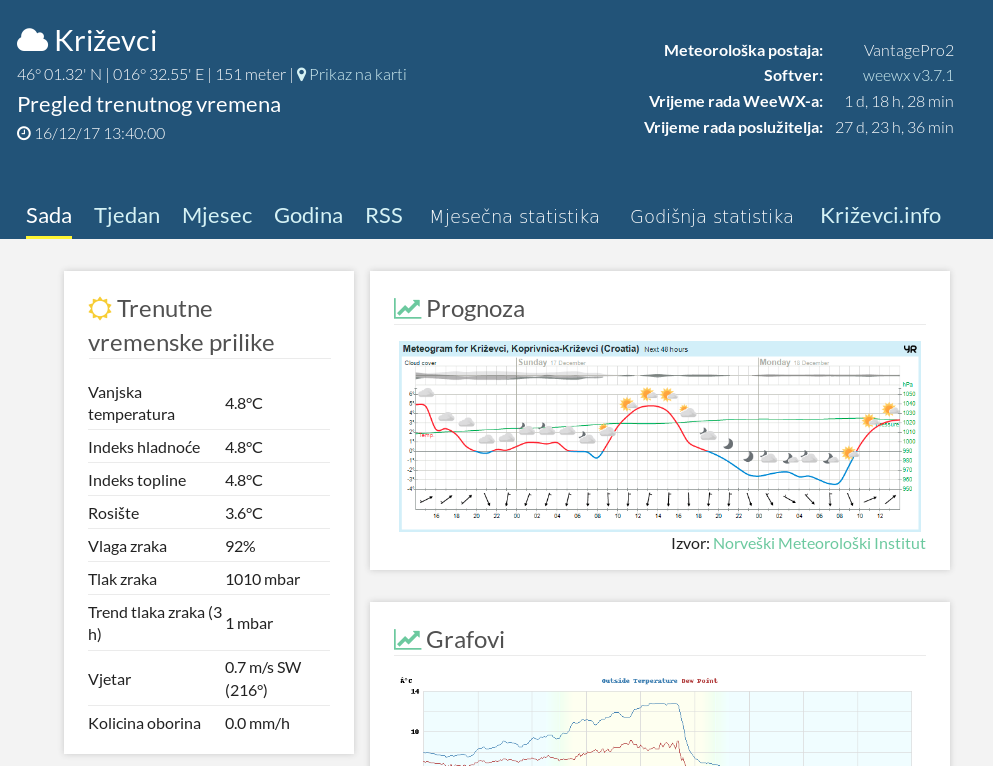Screen dimensions: 993x766
Task: Click Prikaz na karti link
Action: point(357,75)
